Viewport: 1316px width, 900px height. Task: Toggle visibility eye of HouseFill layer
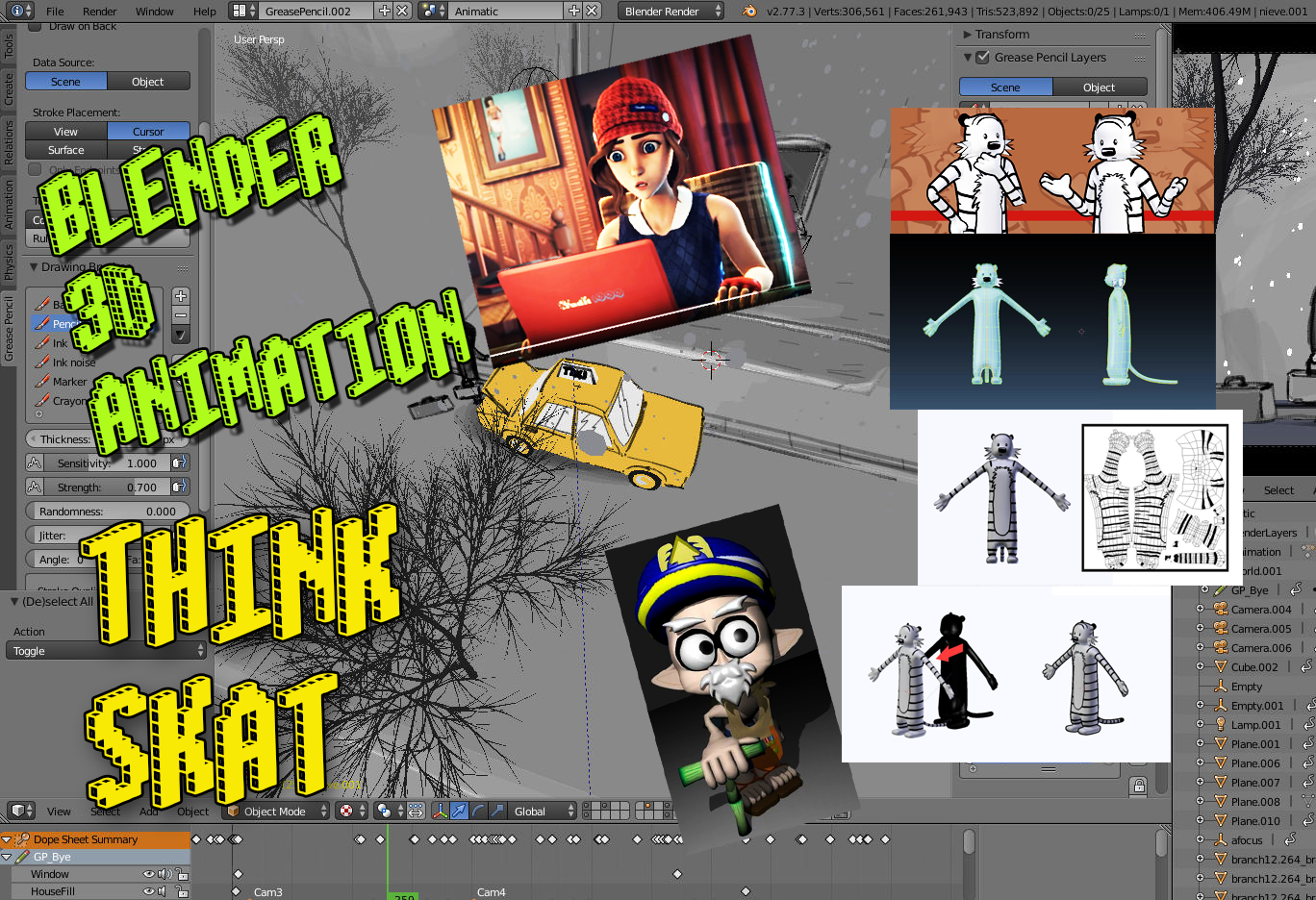click(148, 891)
